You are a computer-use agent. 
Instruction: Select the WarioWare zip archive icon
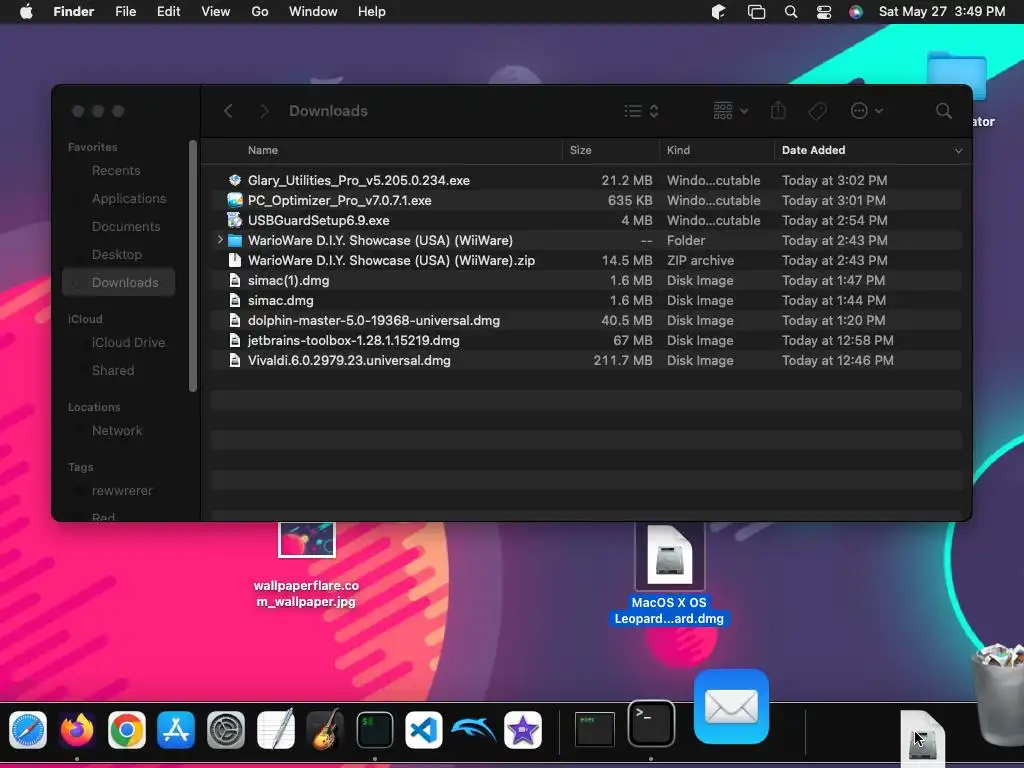coord(234,261)
